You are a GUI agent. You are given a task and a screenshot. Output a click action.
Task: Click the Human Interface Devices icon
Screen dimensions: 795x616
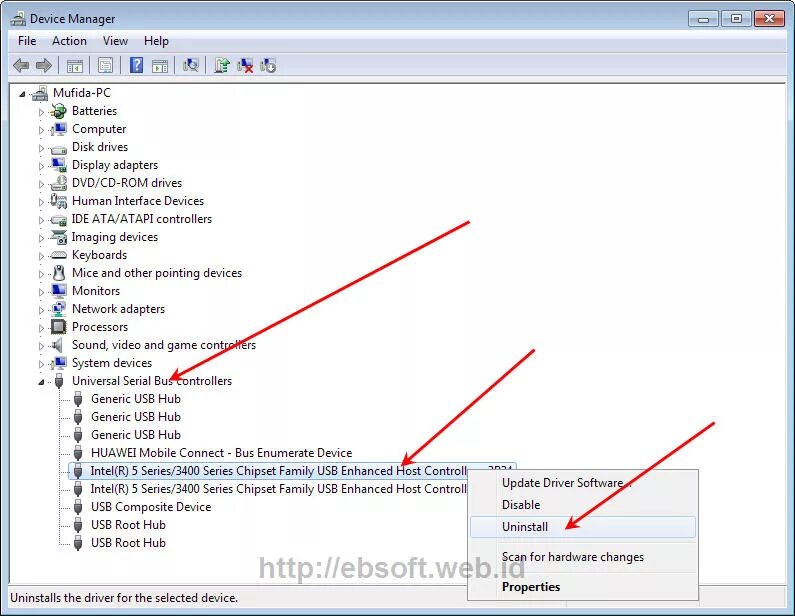59,201
